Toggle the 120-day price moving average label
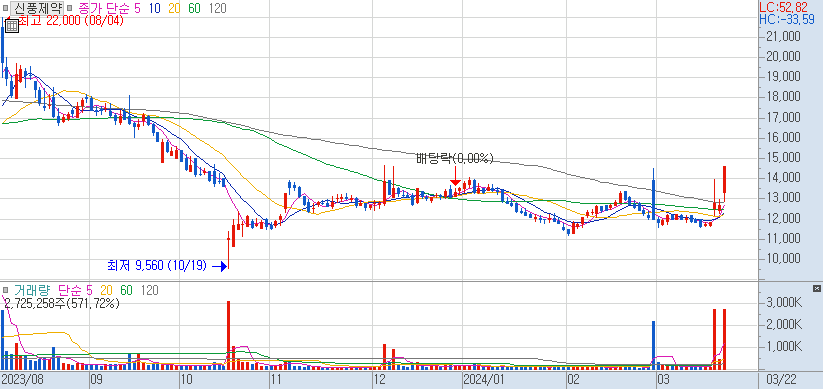Image resolution: width=823 pixels, height=389 pixels. click(x=217, y=8)
